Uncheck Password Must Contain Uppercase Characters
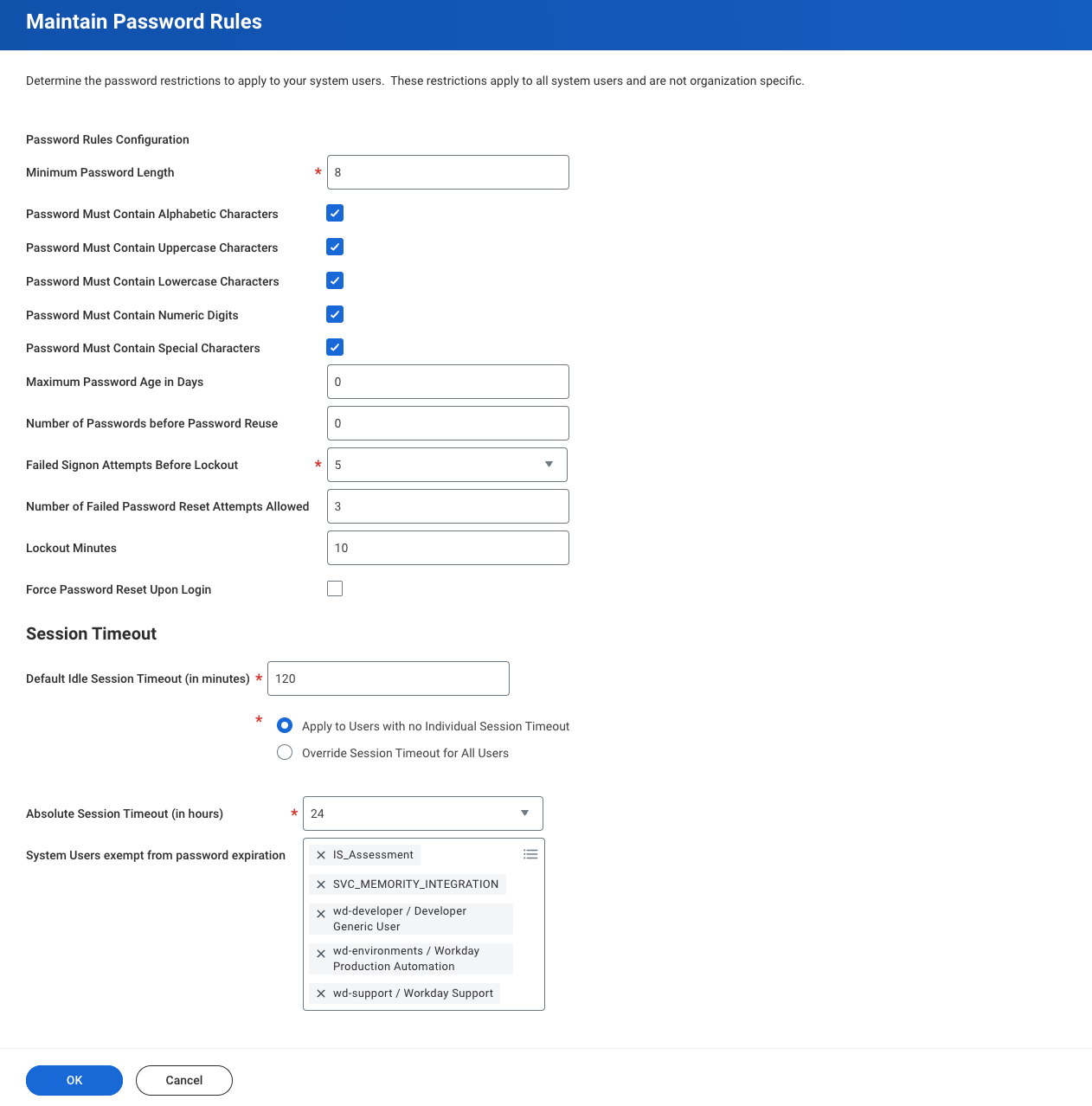 tap(335, 247)
